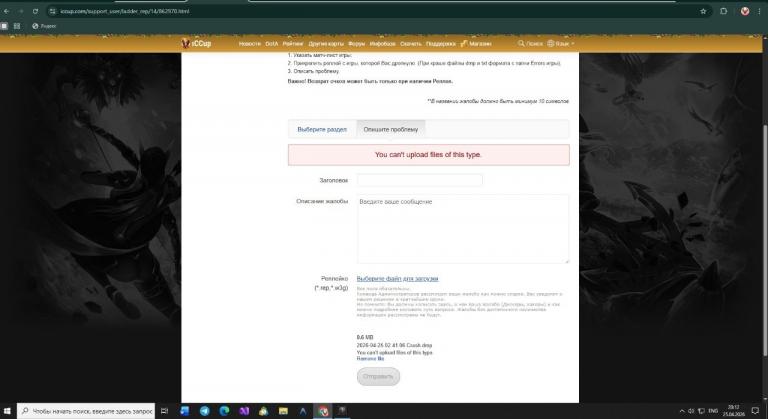Image resolution: width=768 pixels, height=419 pixels.
Task: Open the Windows Start menu
Action: (7, 411)
